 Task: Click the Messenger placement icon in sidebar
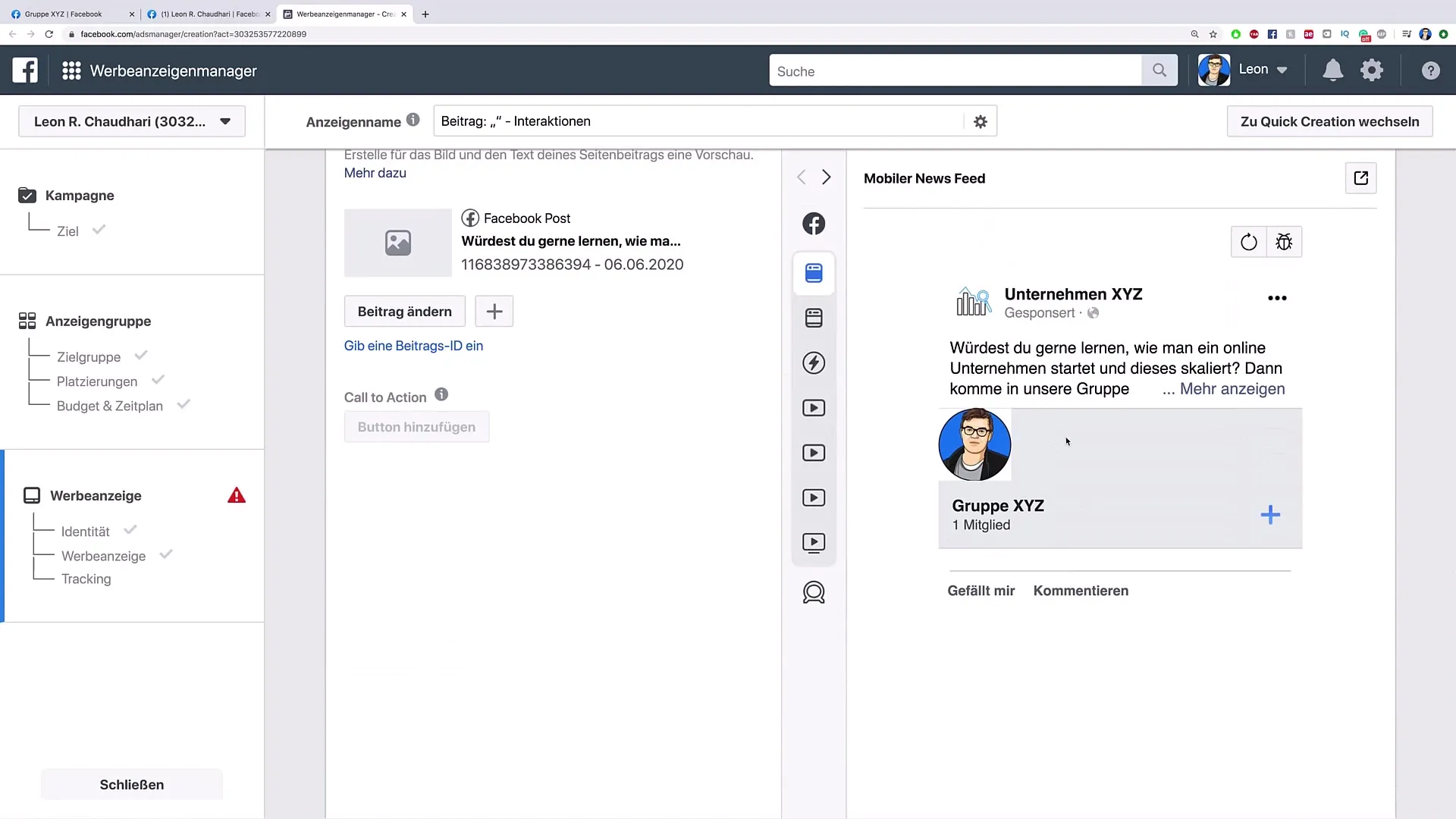[814, 592]
